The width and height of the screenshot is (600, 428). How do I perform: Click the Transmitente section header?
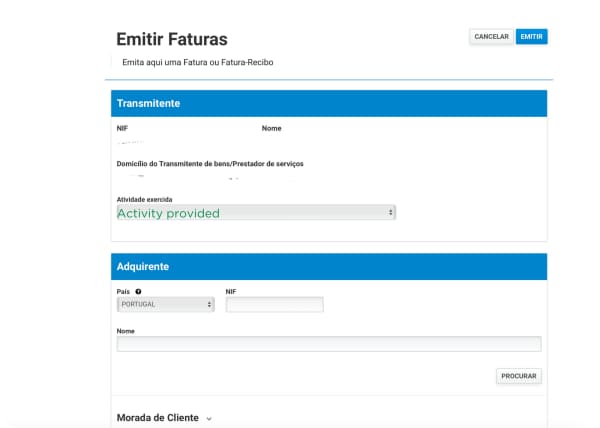click(x=329, y=103)
